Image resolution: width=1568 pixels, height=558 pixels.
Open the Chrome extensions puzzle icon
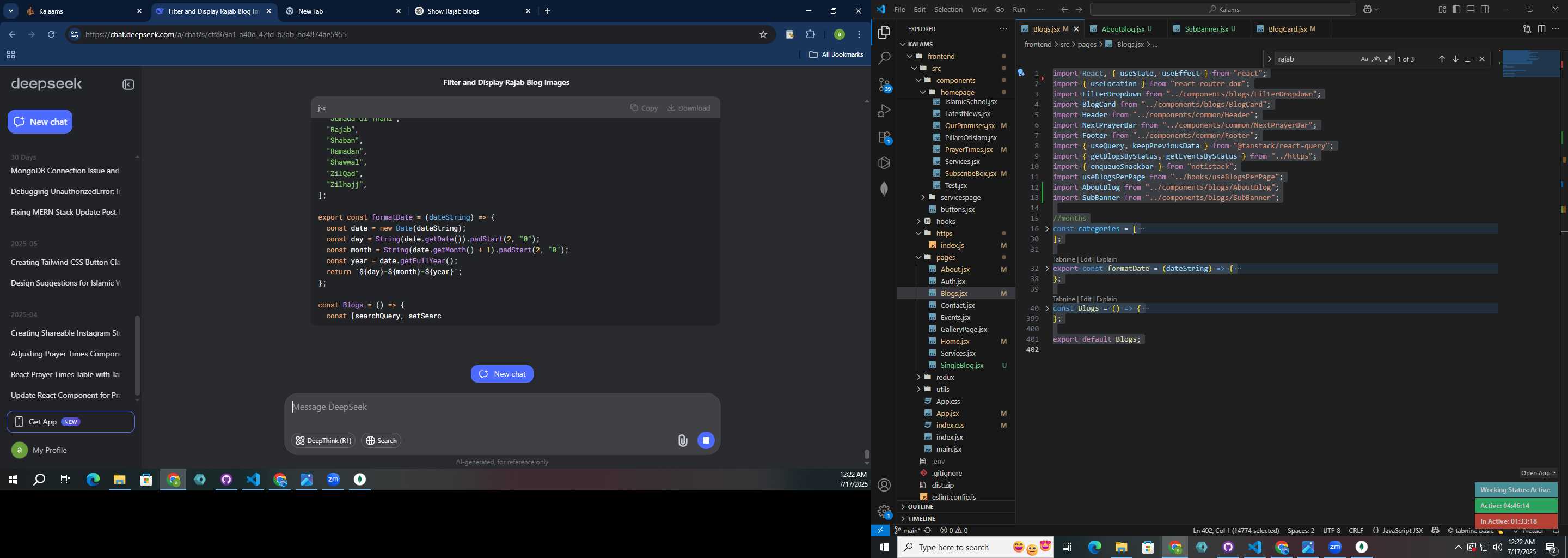(811, 35)
